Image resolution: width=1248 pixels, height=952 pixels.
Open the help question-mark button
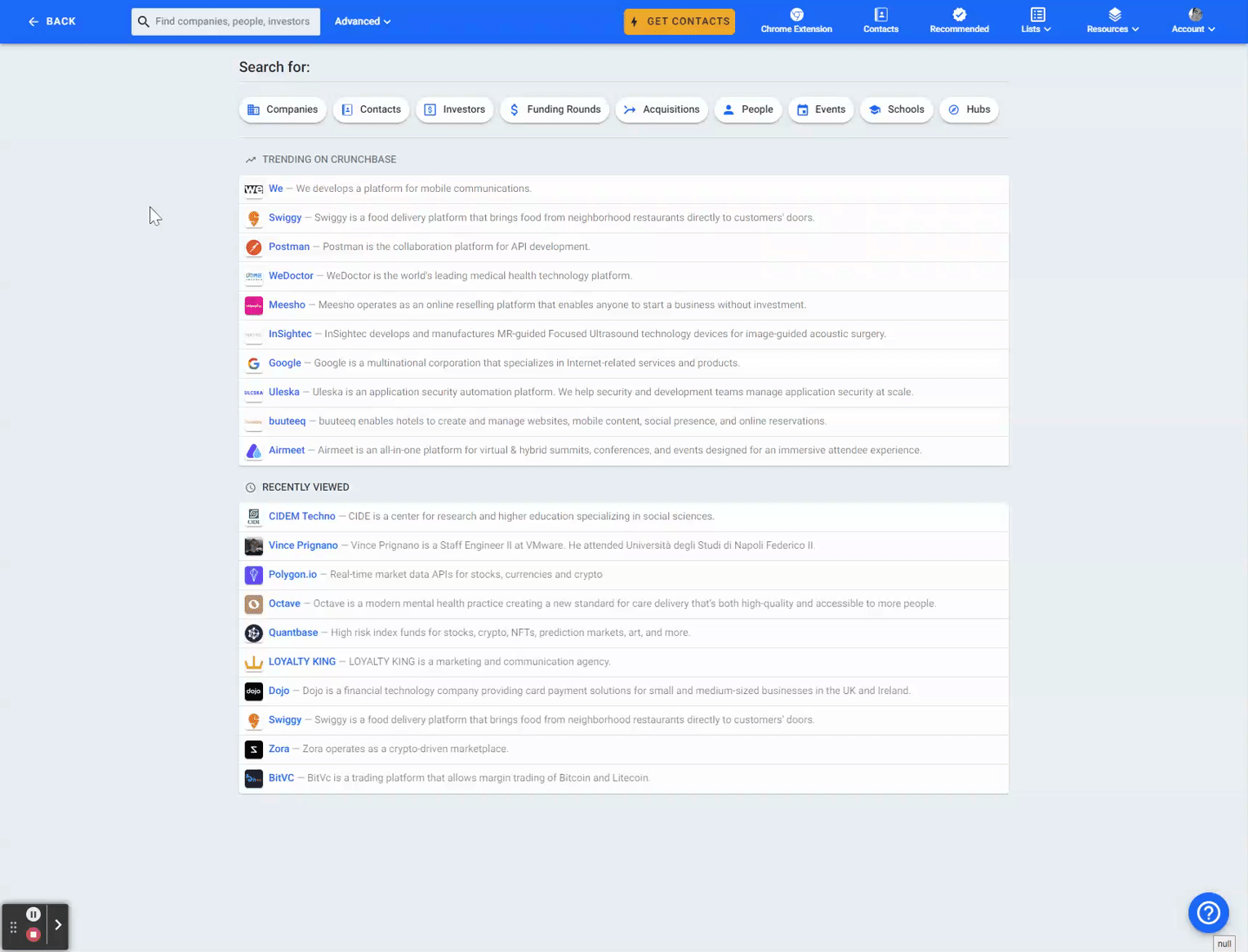point(1208,913)
